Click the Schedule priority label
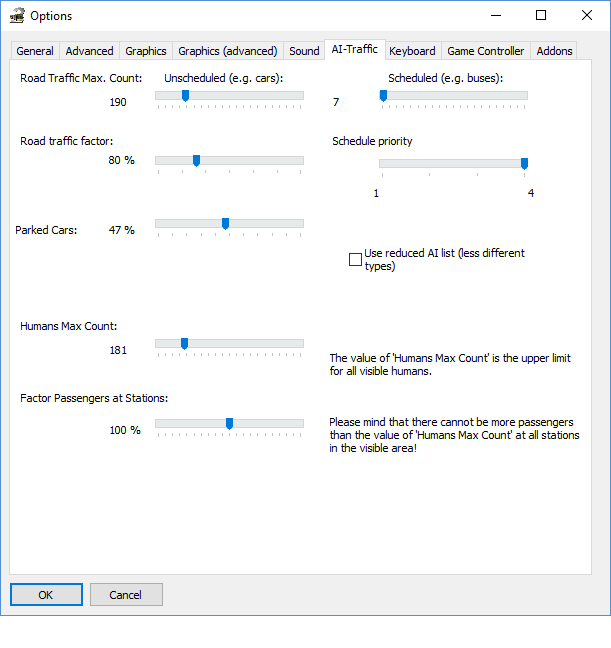The width and height of the screenshot is (611, 648). tap(372, 141)
